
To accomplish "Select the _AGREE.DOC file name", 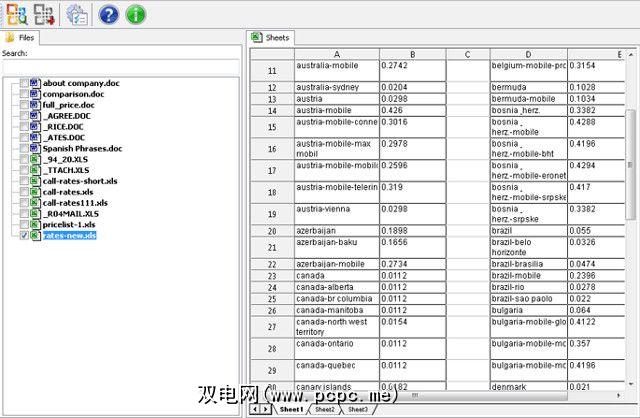I will tap(67, 116).
